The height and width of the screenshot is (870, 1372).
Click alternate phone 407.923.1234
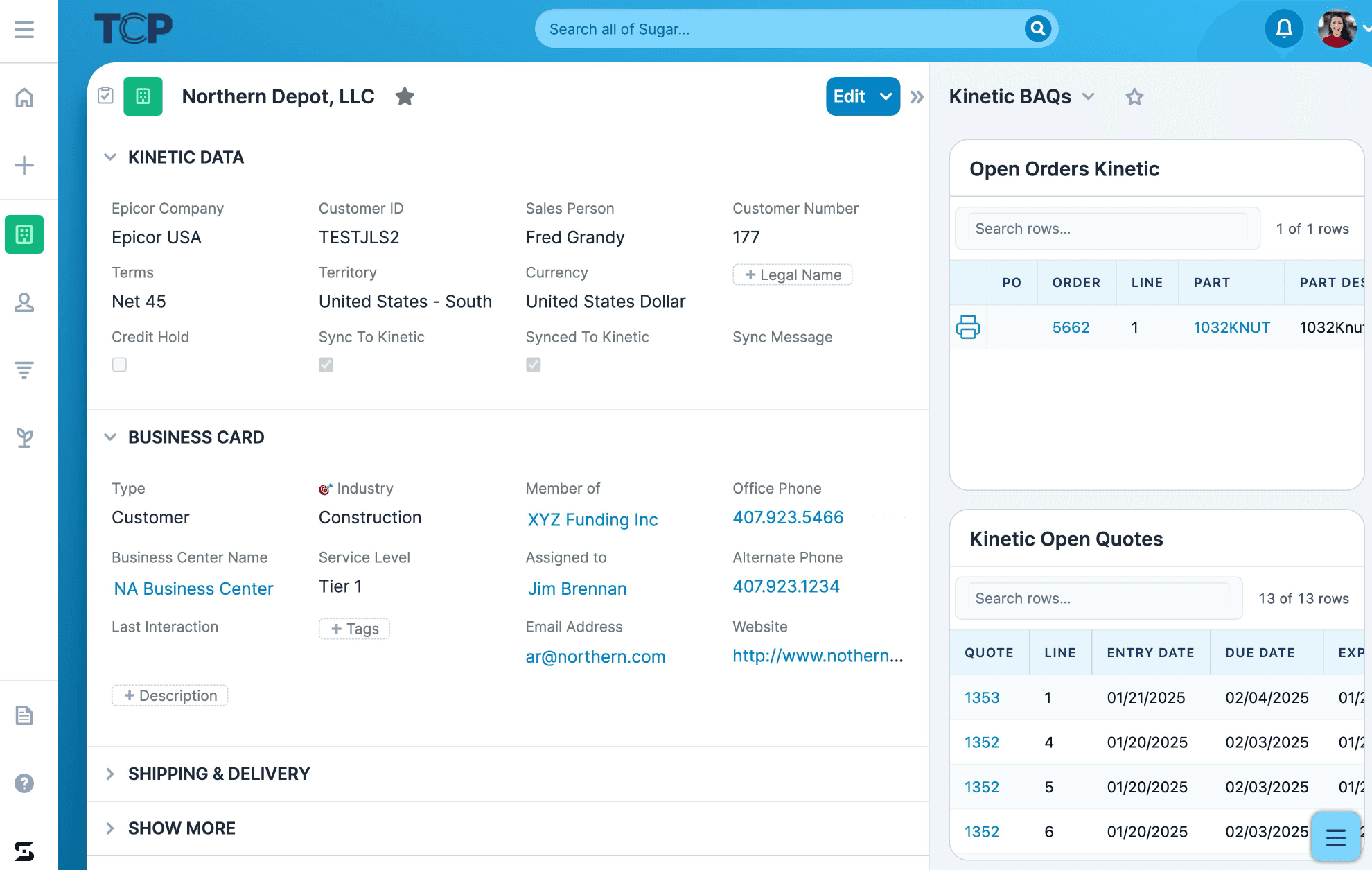786,586
